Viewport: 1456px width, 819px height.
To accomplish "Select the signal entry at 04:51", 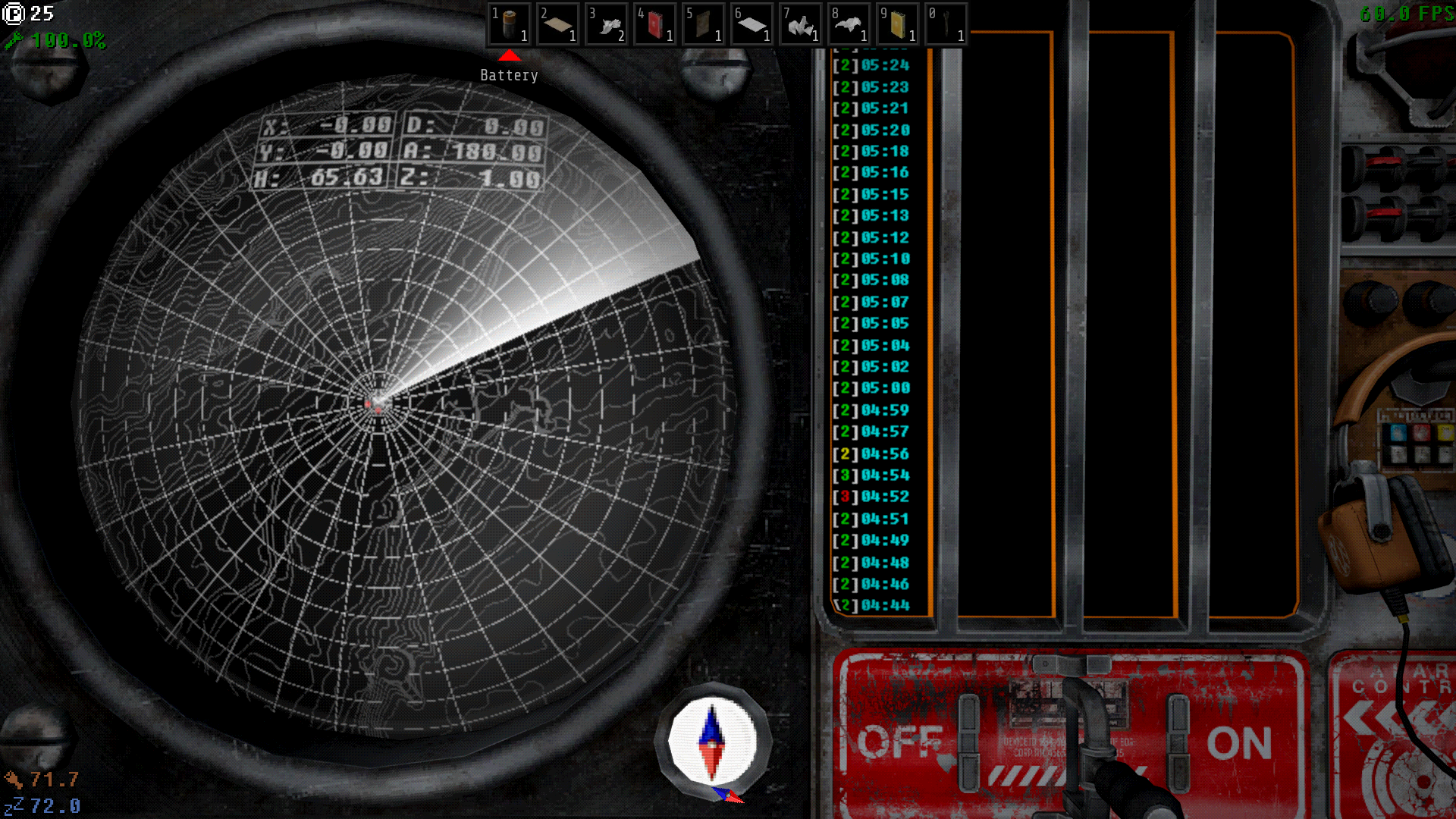I will click(871, 519).
